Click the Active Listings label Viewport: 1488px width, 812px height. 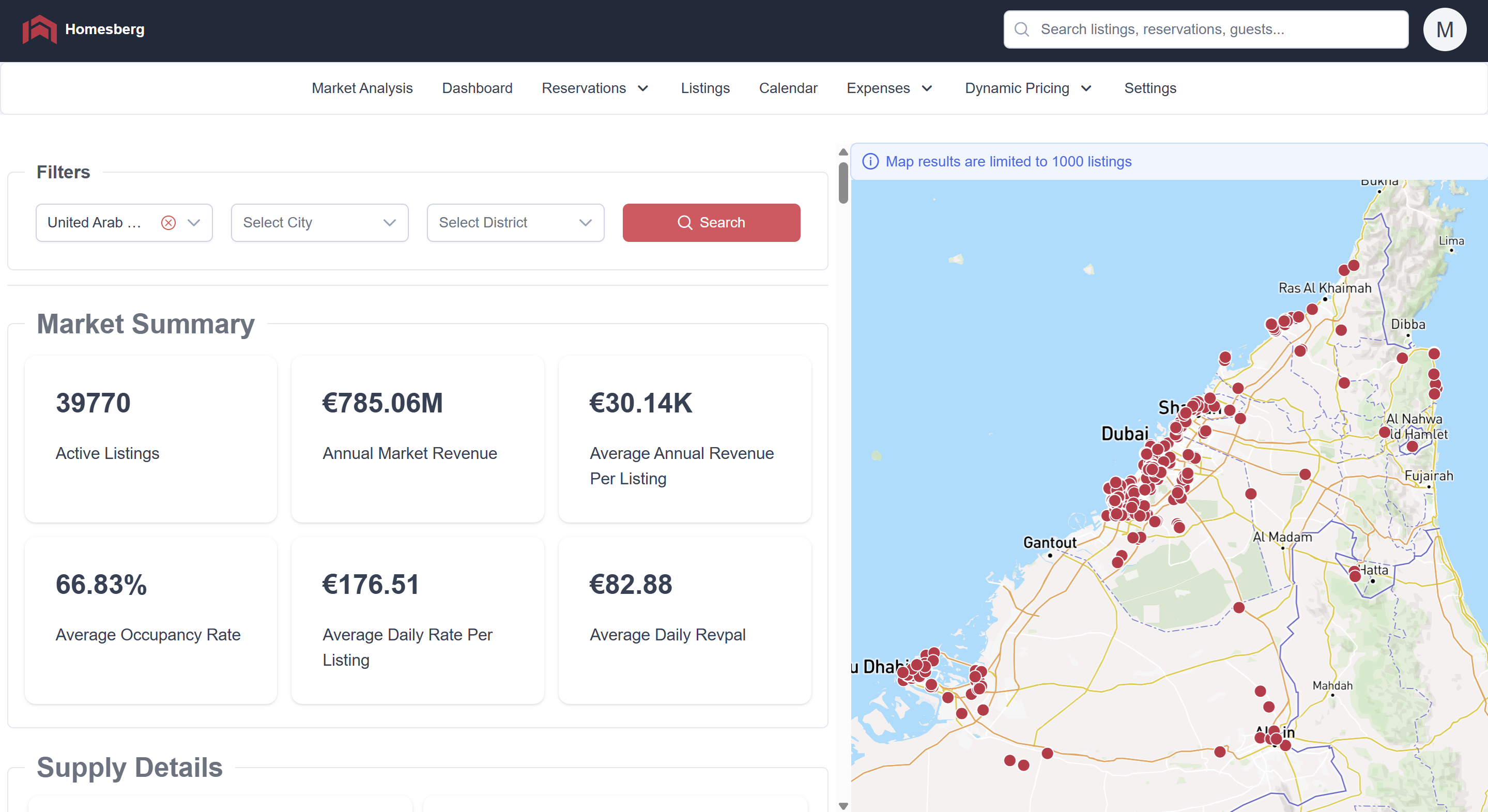(108, 453)
